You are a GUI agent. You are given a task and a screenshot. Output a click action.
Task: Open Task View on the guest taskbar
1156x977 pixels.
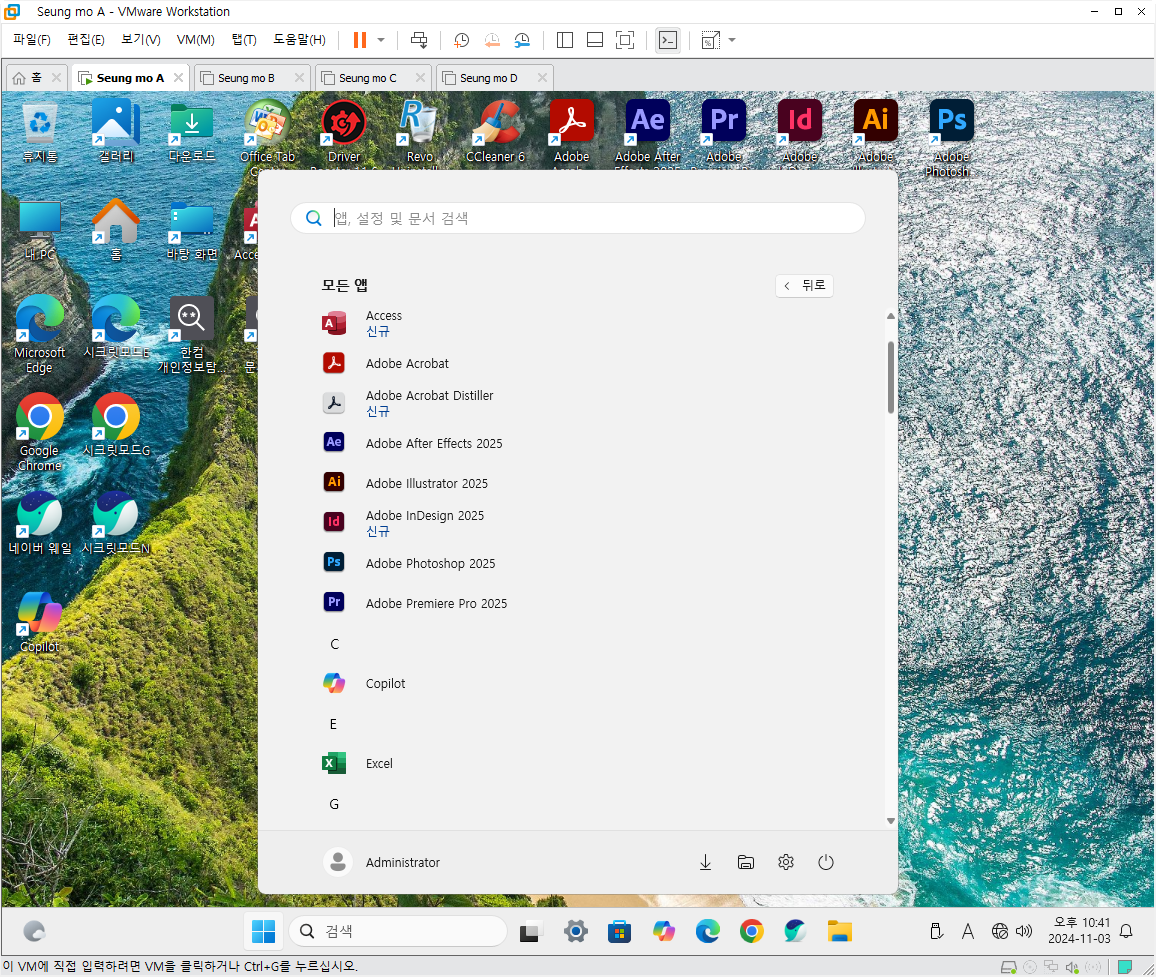point(531,931)
